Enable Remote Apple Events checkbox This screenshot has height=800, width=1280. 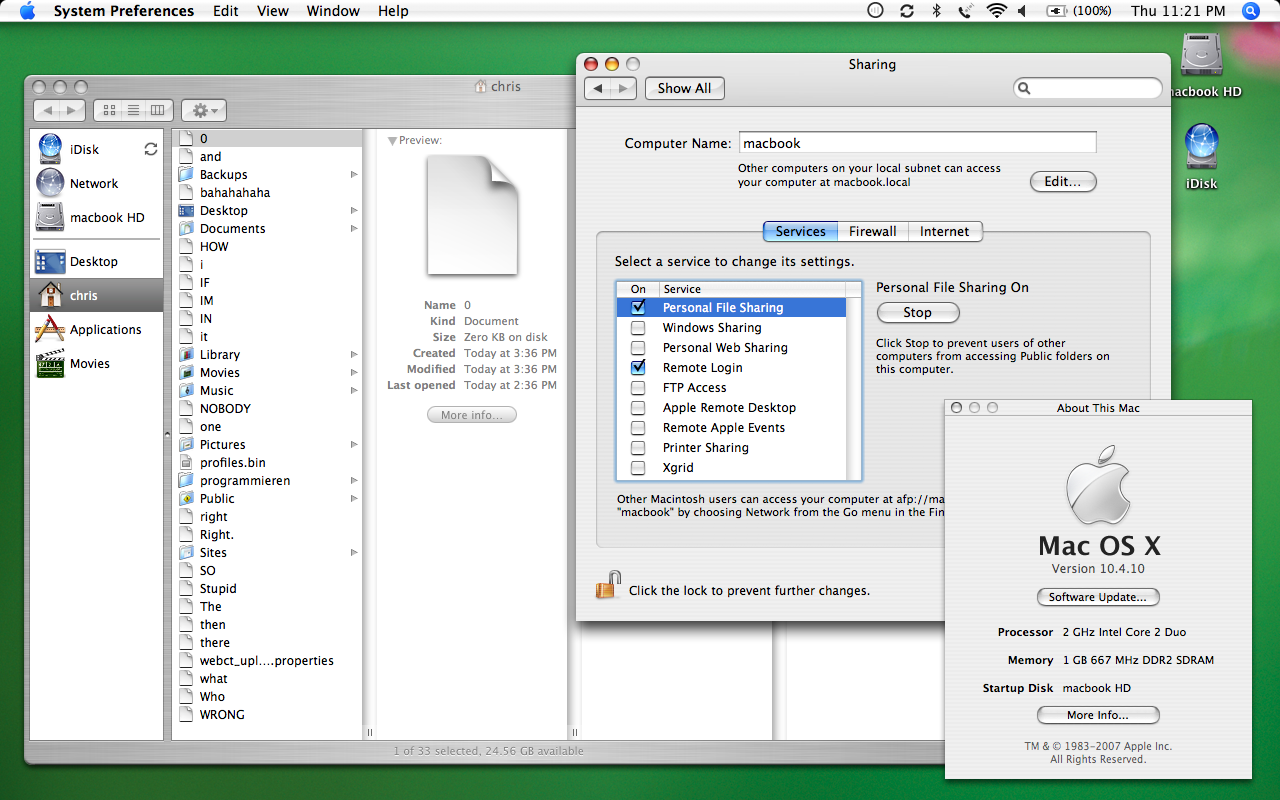click(x=638, y=427)
